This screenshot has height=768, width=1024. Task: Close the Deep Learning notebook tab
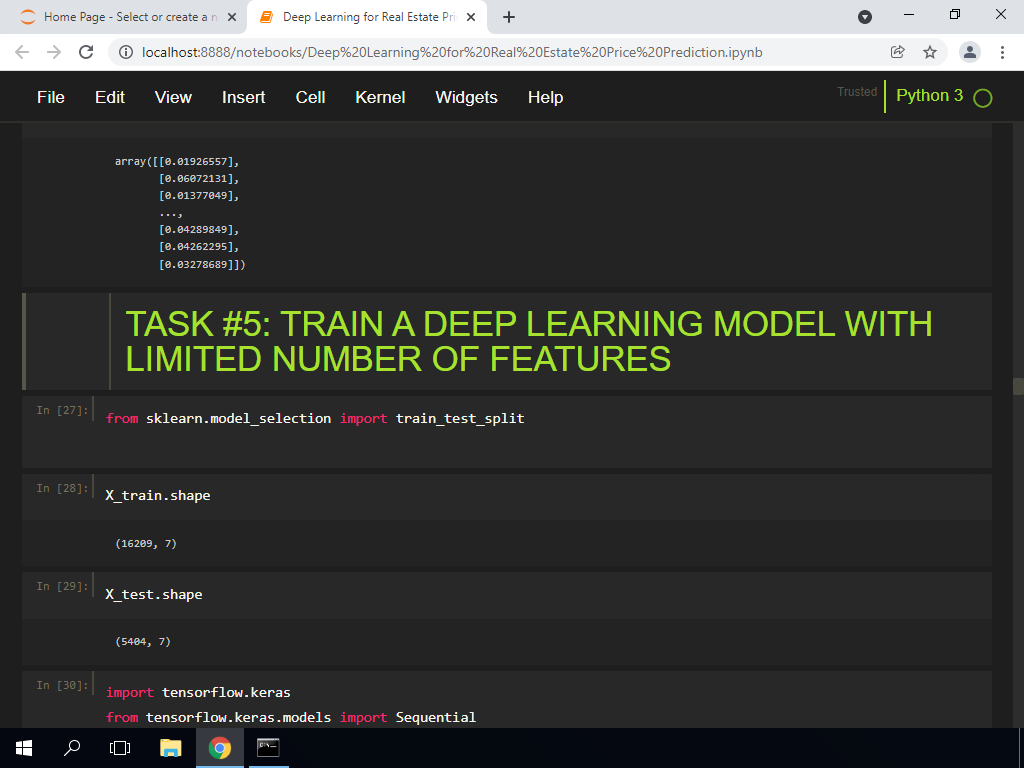[471, 17]
